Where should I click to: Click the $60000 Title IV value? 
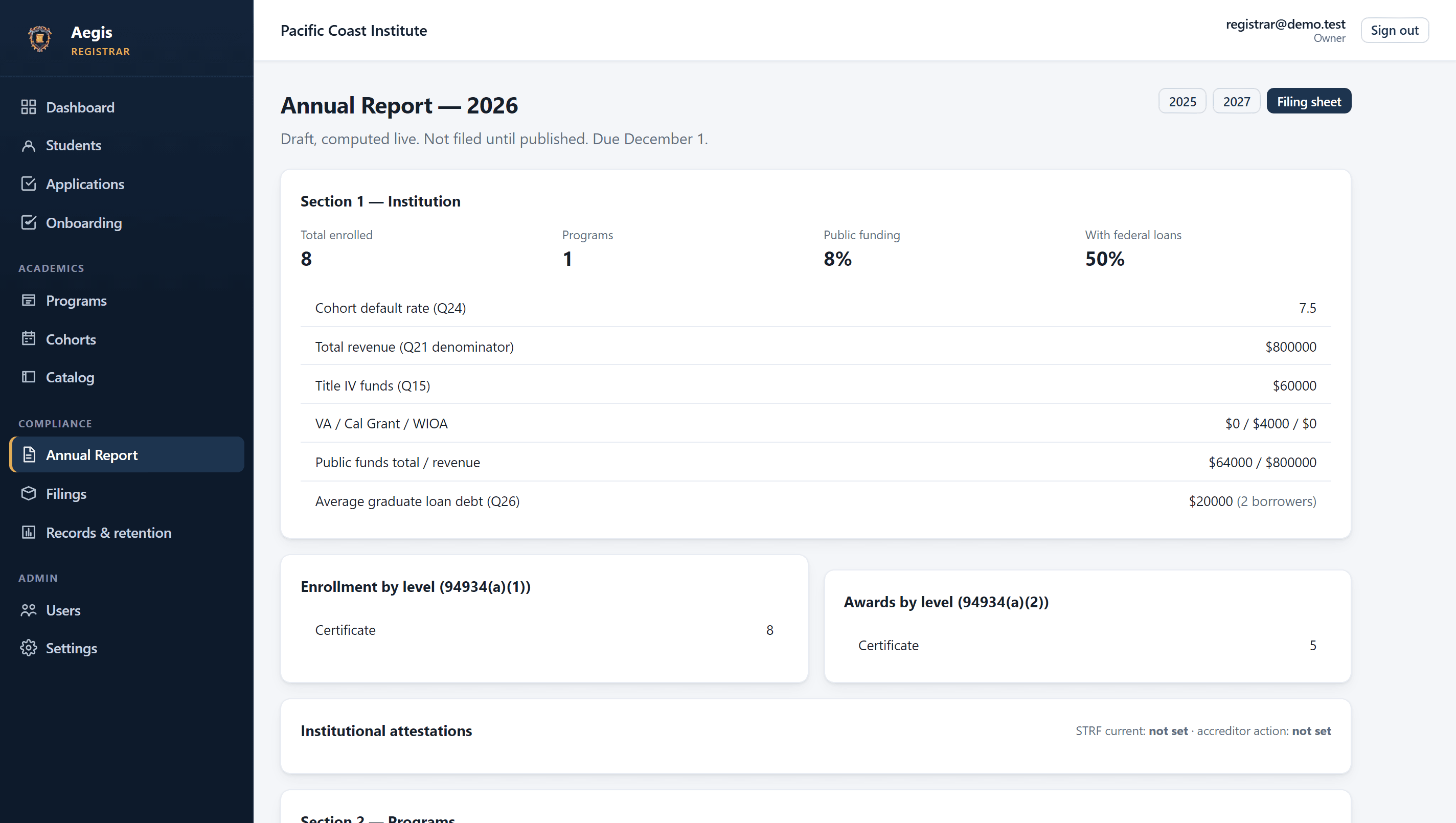[x=1294, y=385]
